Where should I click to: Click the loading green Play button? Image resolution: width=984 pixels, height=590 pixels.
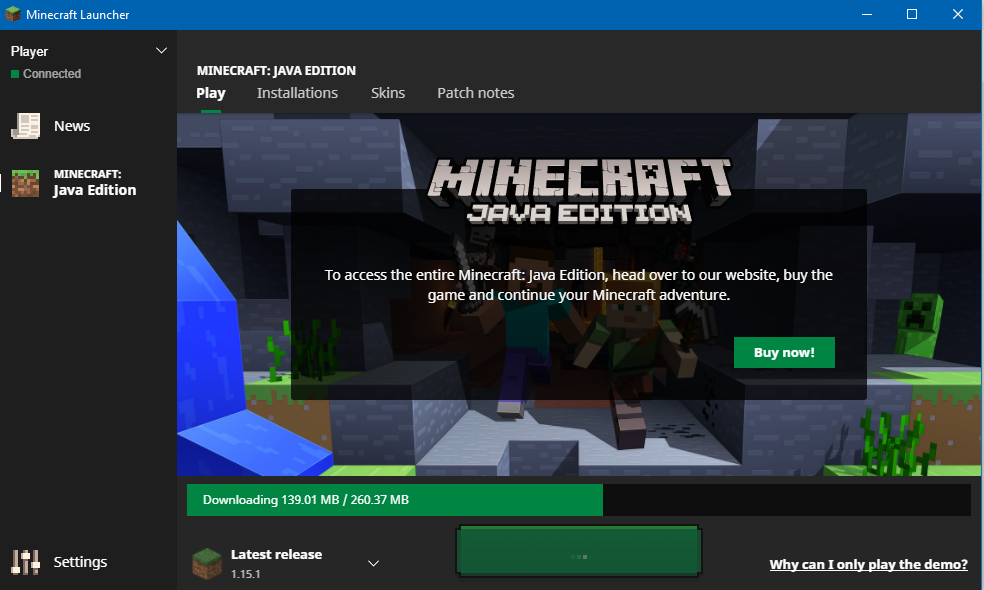pyautogui.click(x=577, y=551)
